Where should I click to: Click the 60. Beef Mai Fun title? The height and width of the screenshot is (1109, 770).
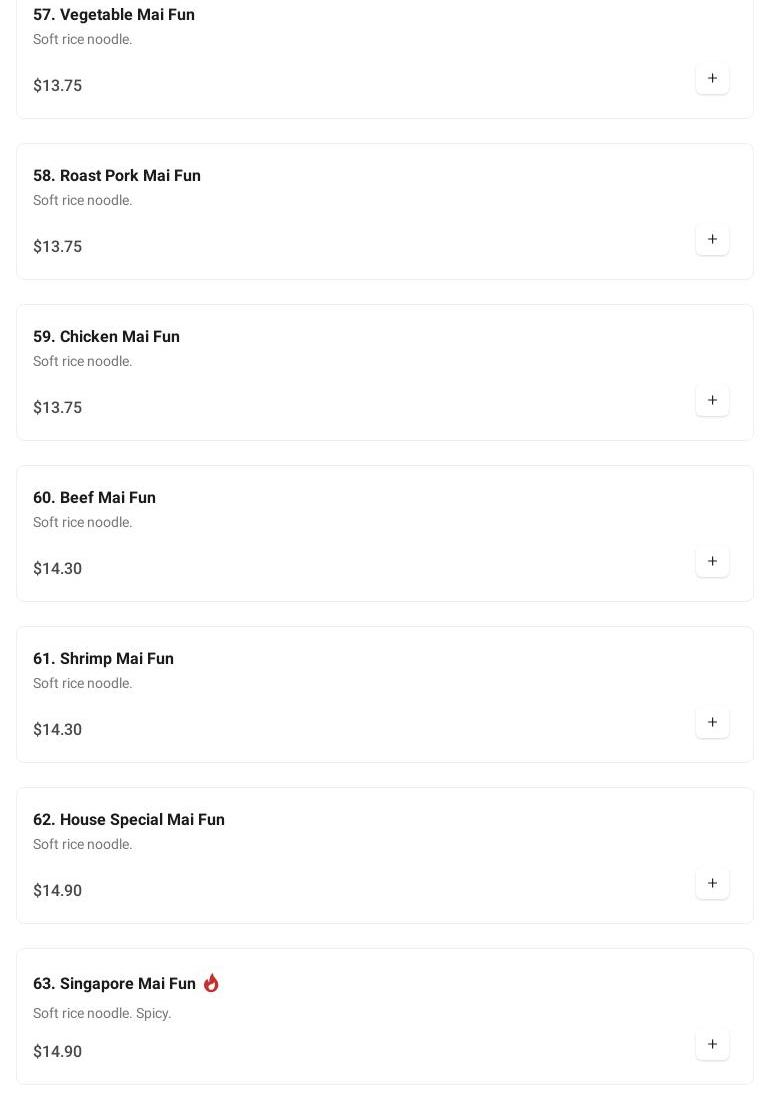(x=94, y=498)
